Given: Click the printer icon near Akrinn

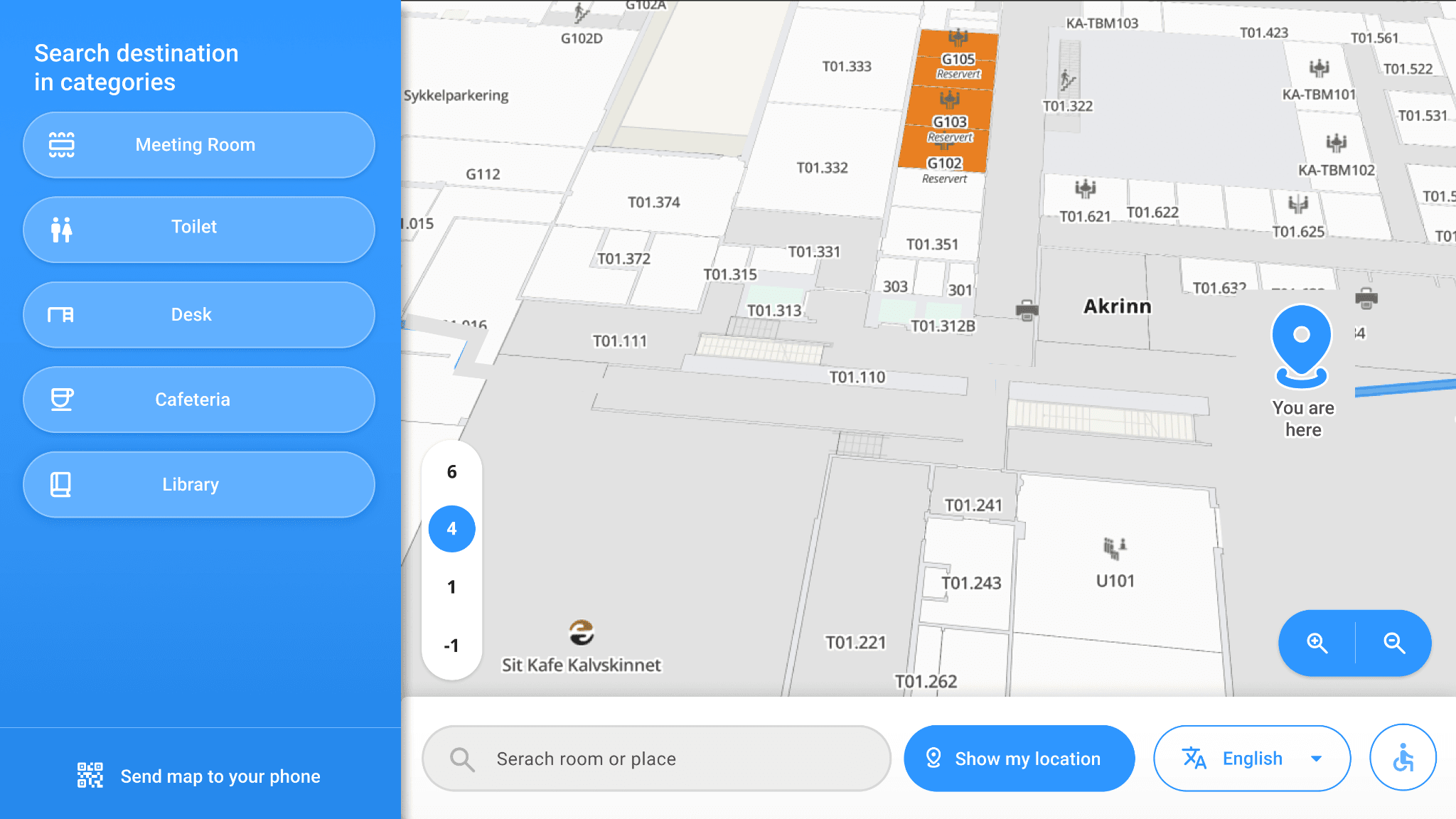Looking at the screenshot, I should [1027, 310].
